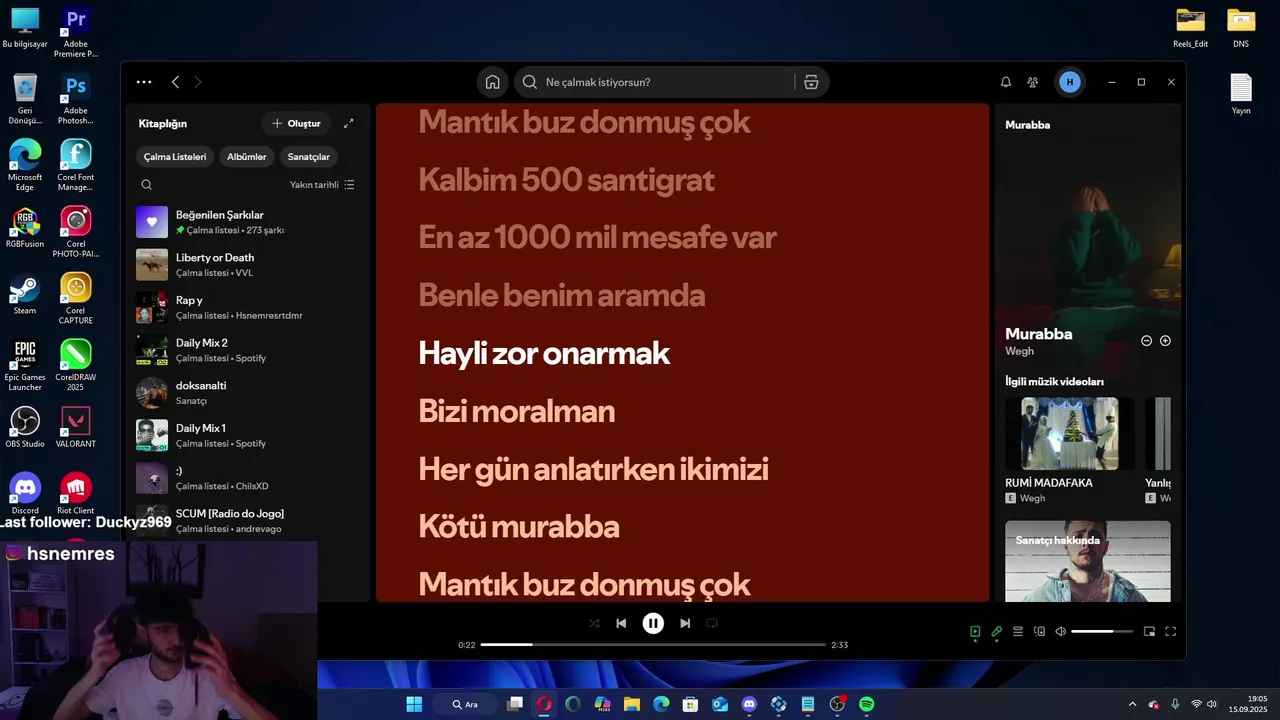The width and height of the screenshot is (1280, 720).
Task: Toggle the Now Playing view button
Action: (975, 631)
